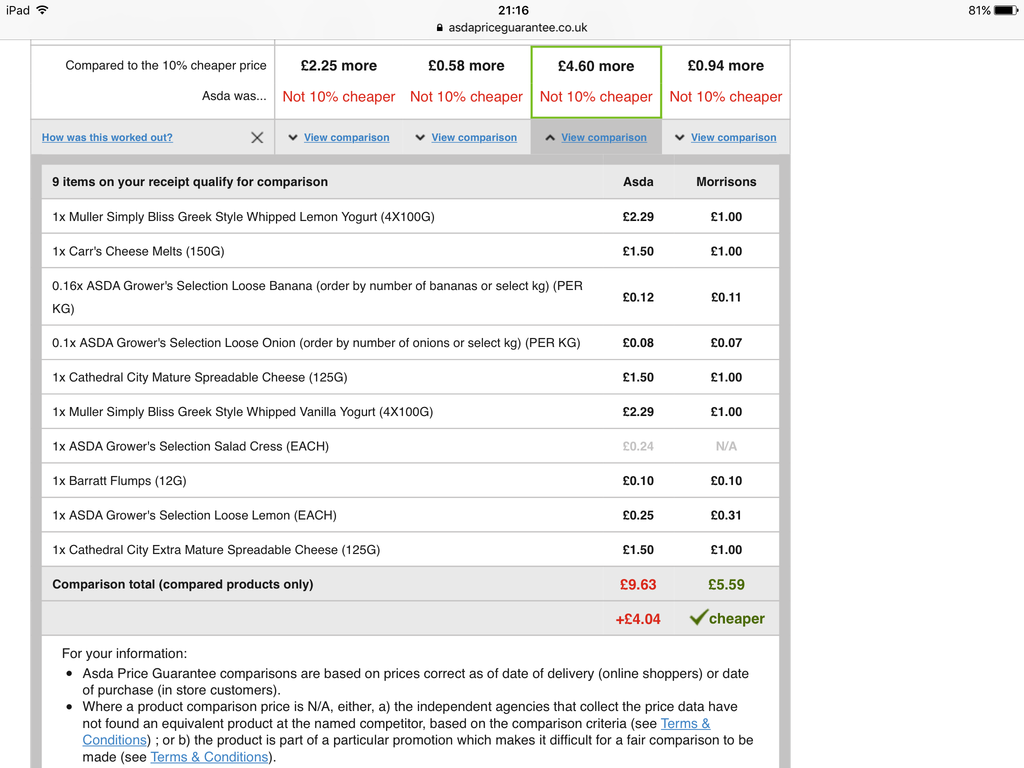Select the Muller Whipped Lemon Yogurt row
The height and width of the screenshot is (768, 1024).
click(410, 217)
